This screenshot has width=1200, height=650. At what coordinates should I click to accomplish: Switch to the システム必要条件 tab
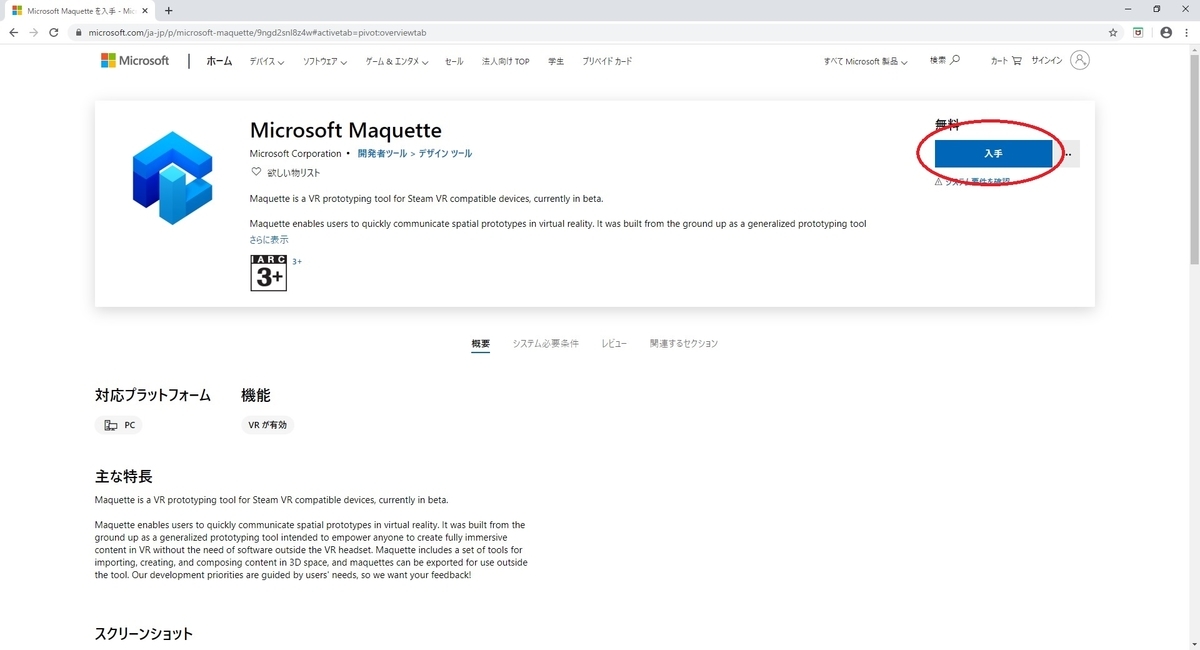(x=546, y=344)
